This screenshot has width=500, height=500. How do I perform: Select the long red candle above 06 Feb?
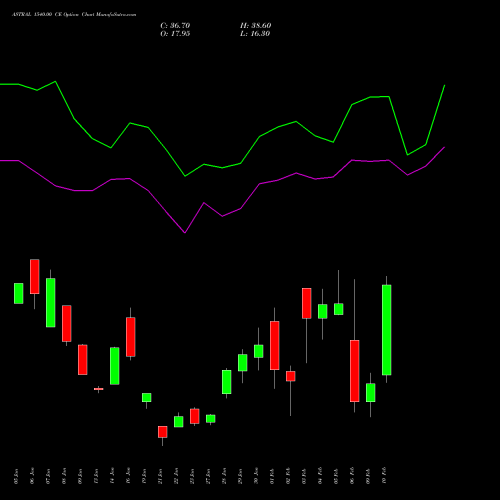355,371
